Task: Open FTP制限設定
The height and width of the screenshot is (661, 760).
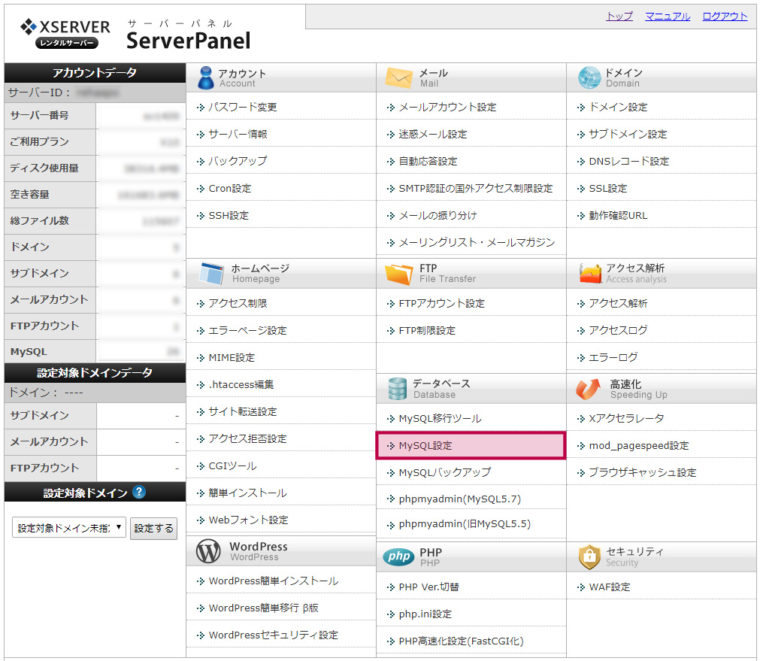Action: coord(427,330)
